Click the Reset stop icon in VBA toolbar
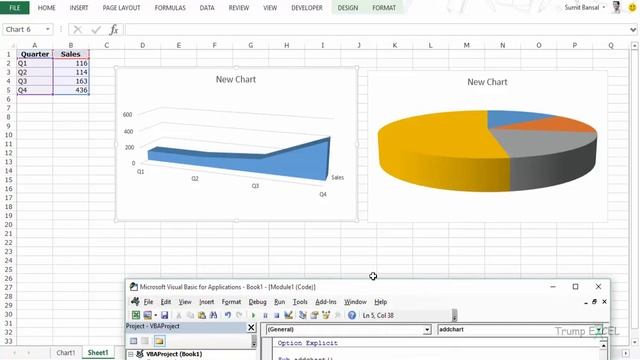Viewport: 640px width, 360px height. pyautogui.click(x=276, y=315)
